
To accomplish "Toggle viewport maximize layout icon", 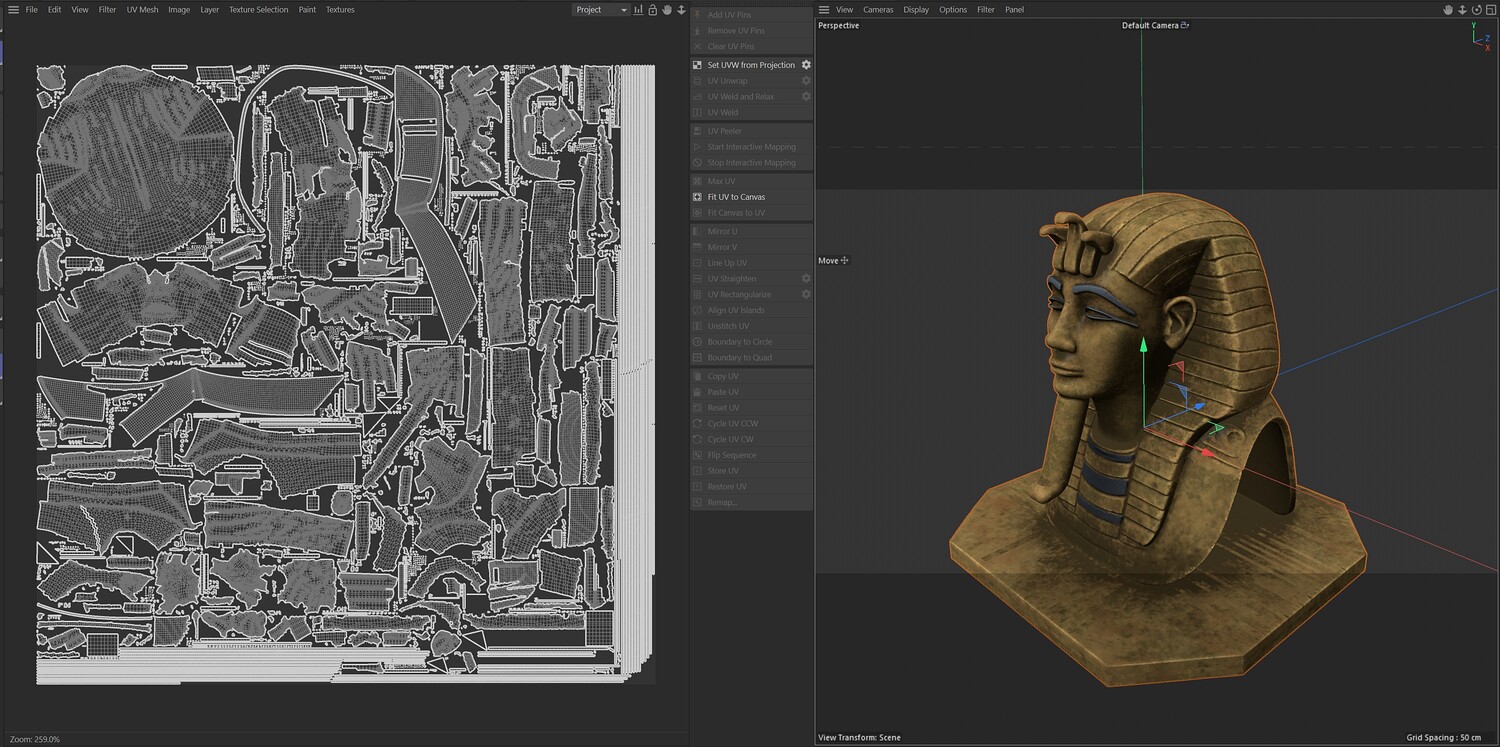I will [x=1490, y=10].
